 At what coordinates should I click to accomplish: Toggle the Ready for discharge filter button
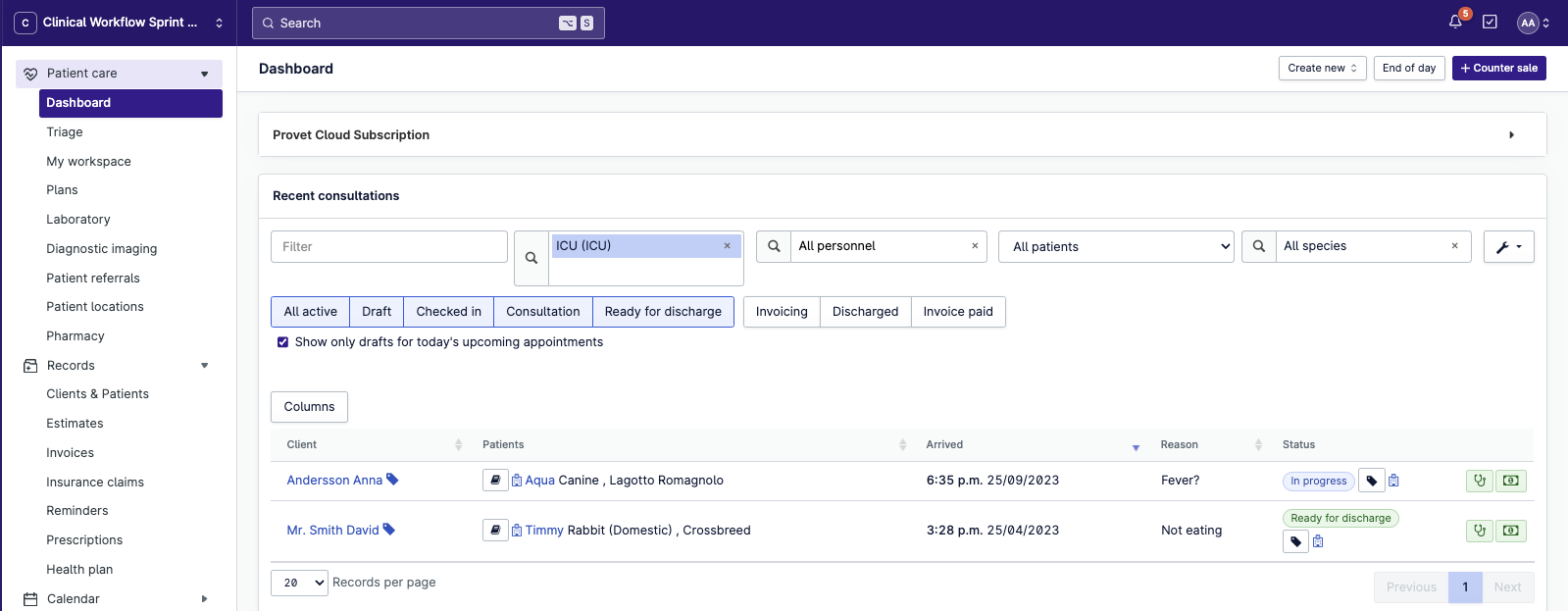click(663, 312)
